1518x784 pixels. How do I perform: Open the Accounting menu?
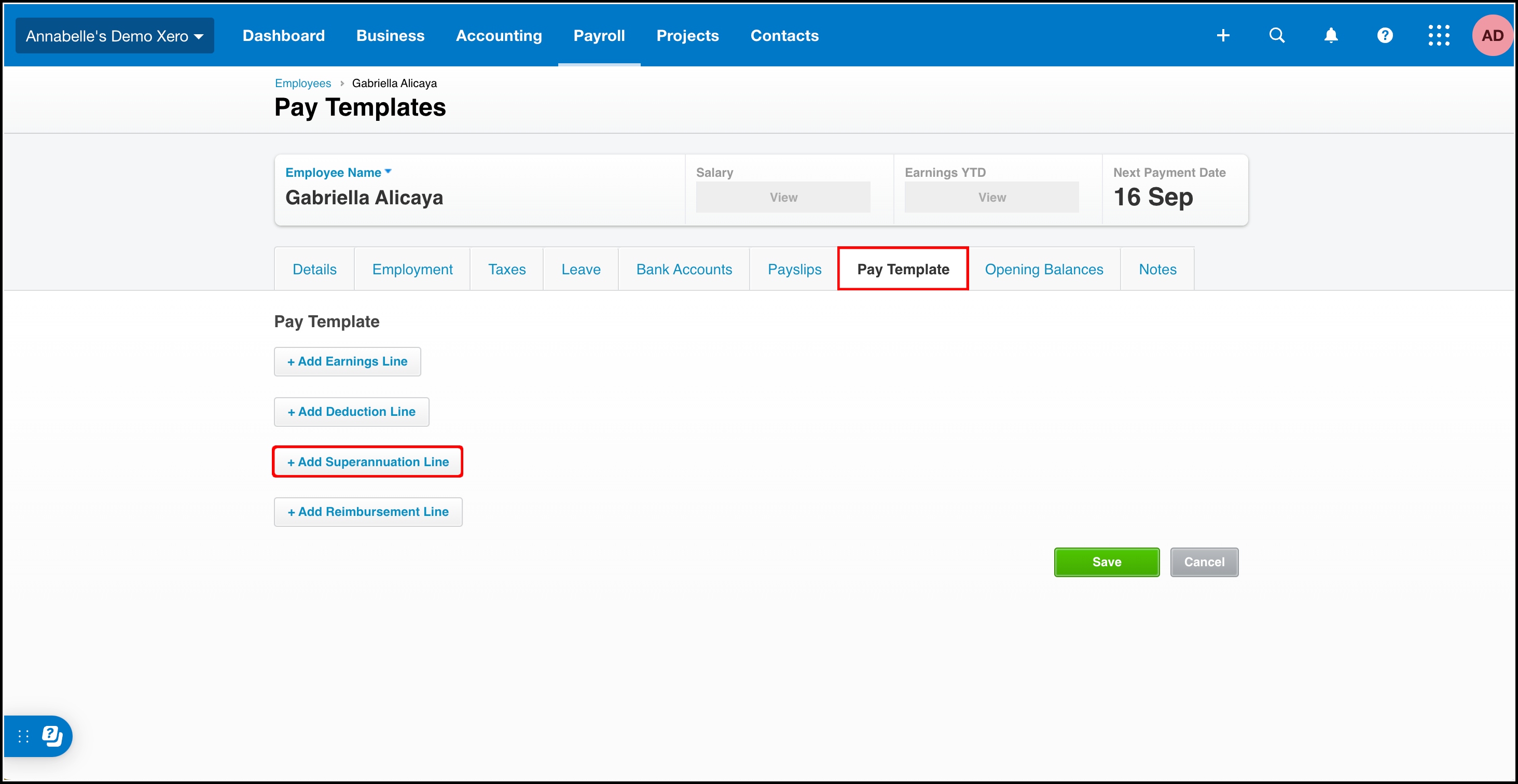tap(499, 35)
